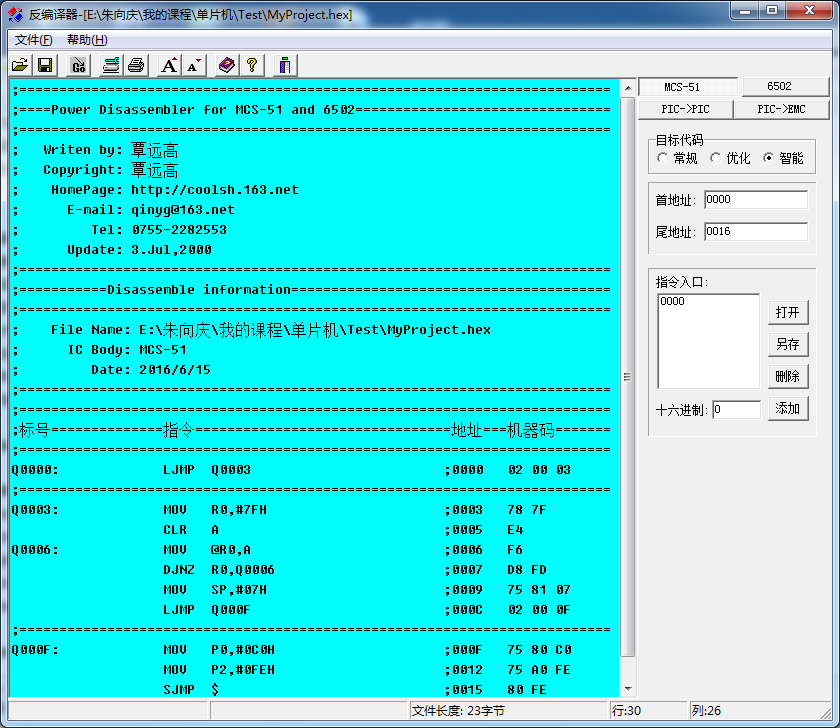
Task: Select the 优化 radio button
Action: (x=716, y=158)
